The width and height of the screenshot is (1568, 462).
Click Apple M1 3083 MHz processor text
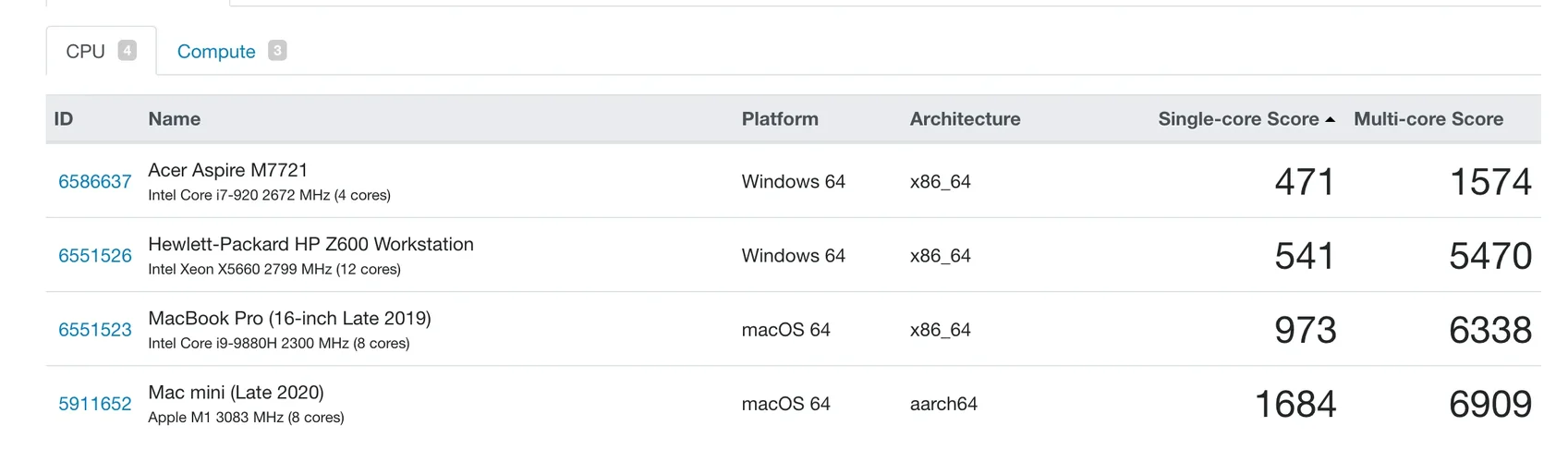coord(246,417)
